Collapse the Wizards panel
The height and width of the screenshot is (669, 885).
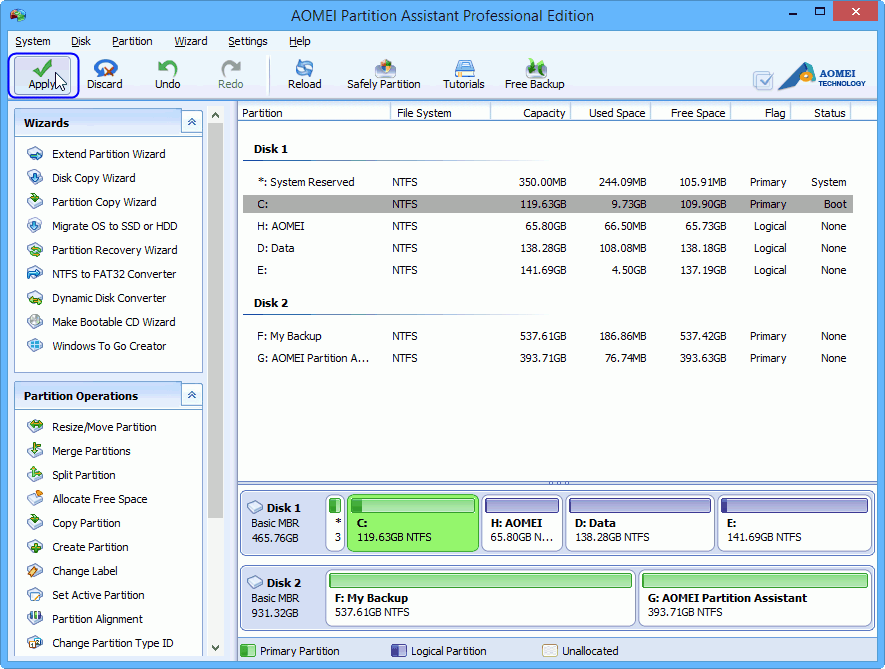[x=192, y=122]
